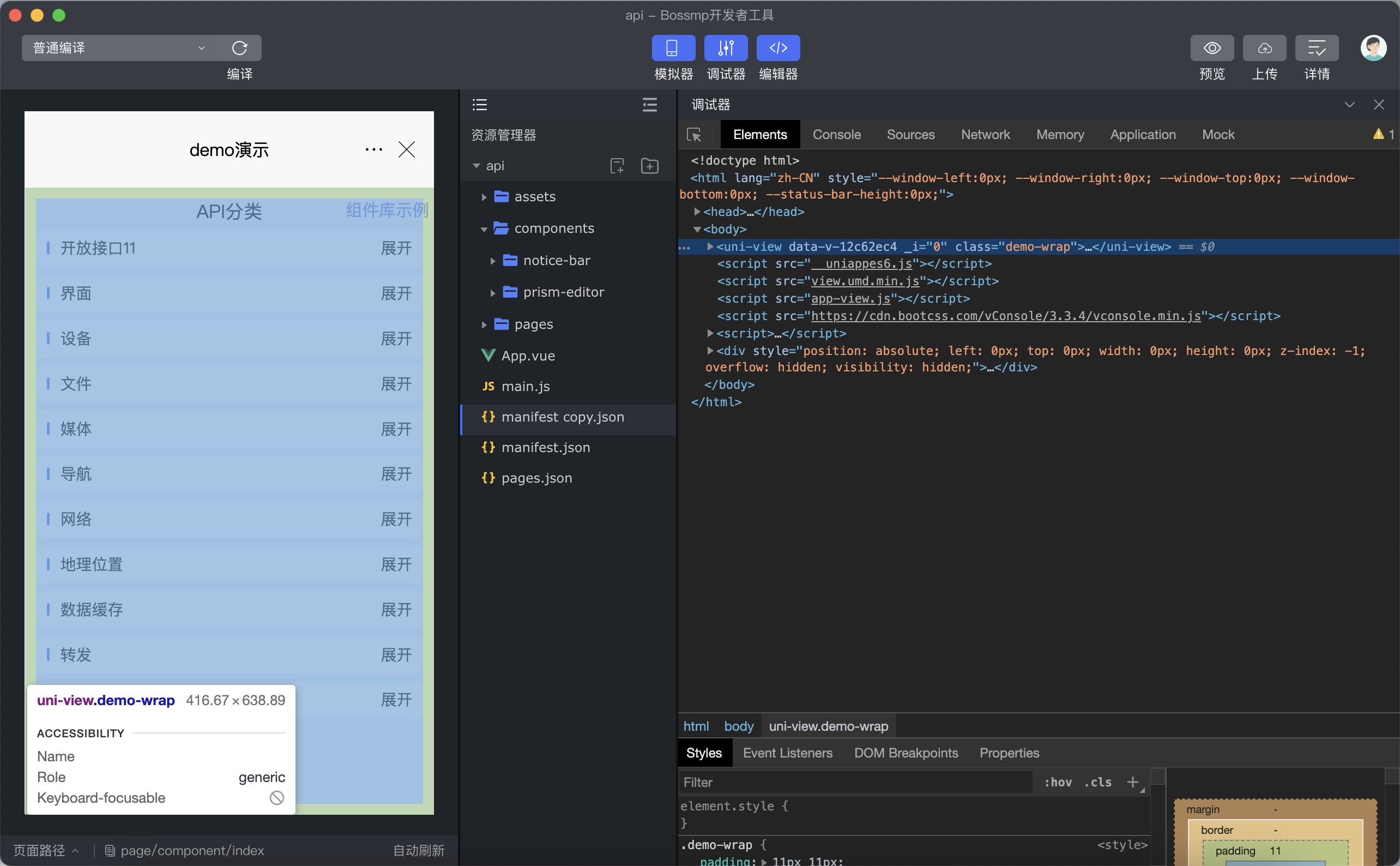
Task: Expand the notice-bar folder
Action: [x=493, y=261]
